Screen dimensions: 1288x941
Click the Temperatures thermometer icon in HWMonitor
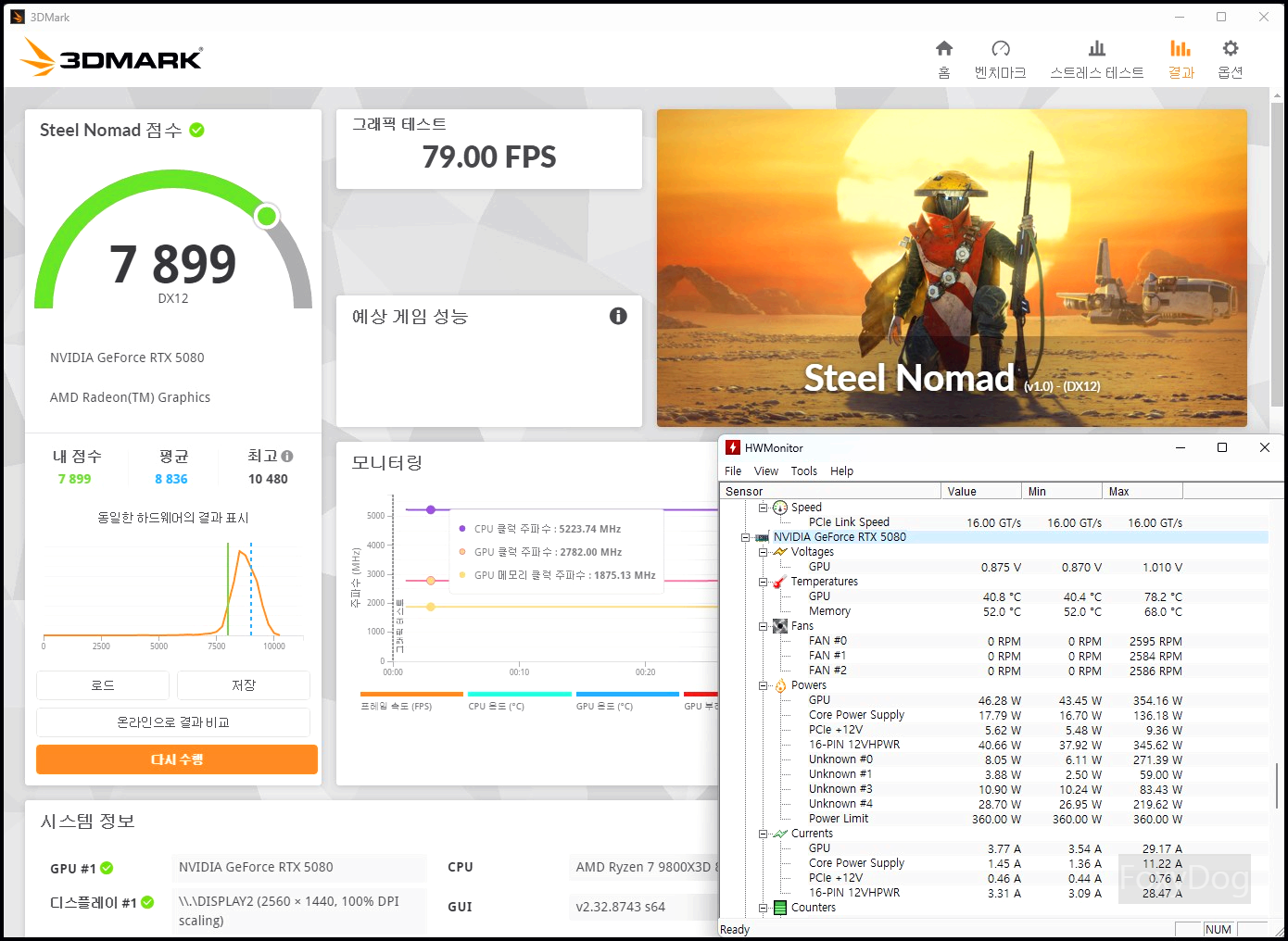click(x=780, y=582)
